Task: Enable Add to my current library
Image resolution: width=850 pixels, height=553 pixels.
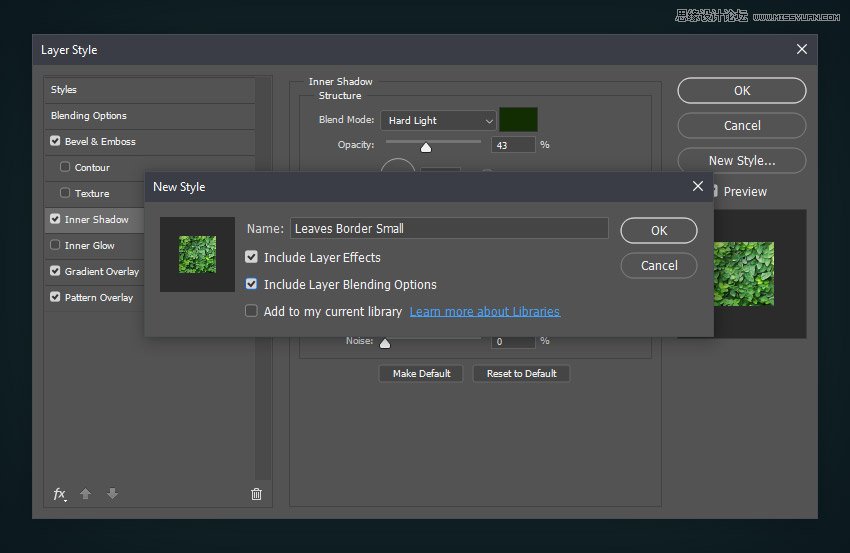Action: pyautogui.click(x=252, y=311)
